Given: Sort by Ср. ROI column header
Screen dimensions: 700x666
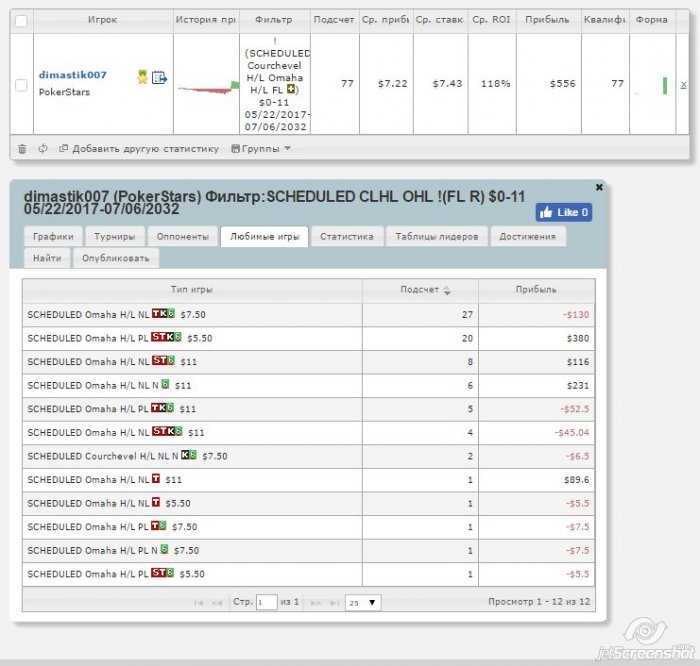Looking at the screenshot, I should (492, 20).
